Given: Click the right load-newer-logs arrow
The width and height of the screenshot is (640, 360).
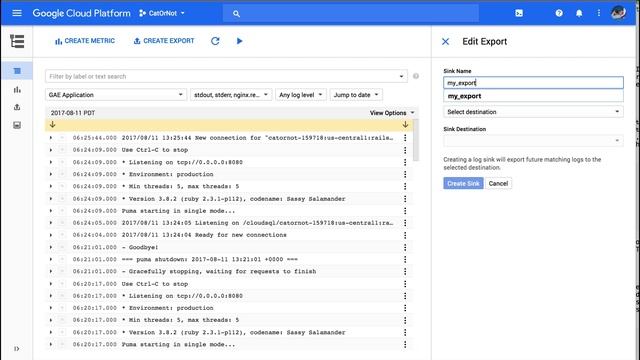Looking at the screenshot, I should [x=405, y=124].
